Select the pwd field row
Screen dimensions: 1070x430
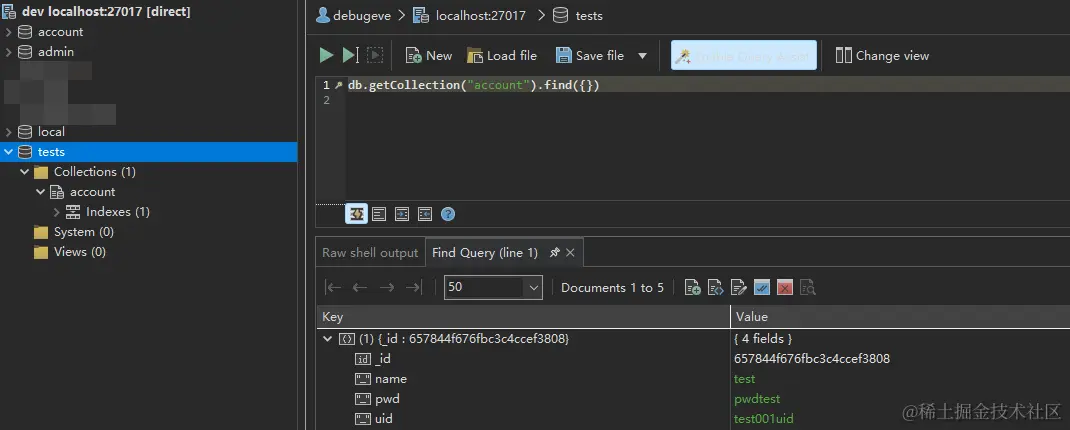[x=693, y=399]
